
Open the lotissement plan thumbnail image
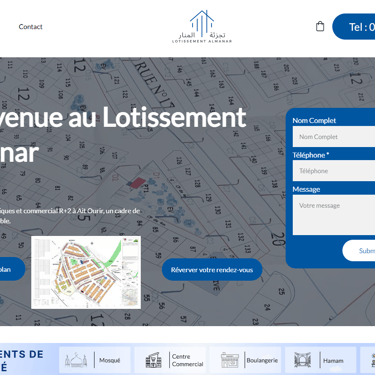click(86, 272)
